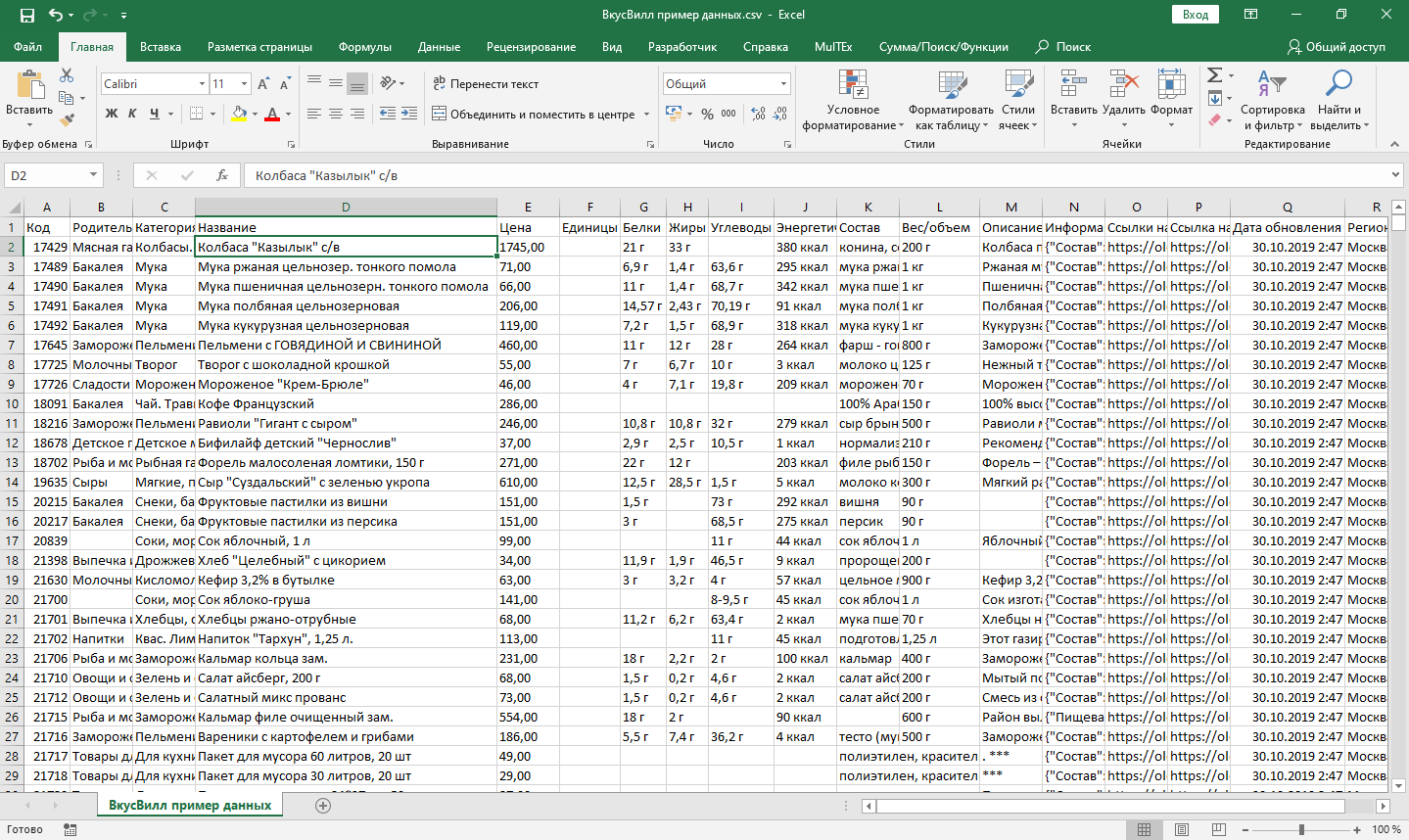The width and height of the screenshot is (1409, 840).
Task: Select ВкусВилл пример данных sheet tab
Action: tap(190, 805)
